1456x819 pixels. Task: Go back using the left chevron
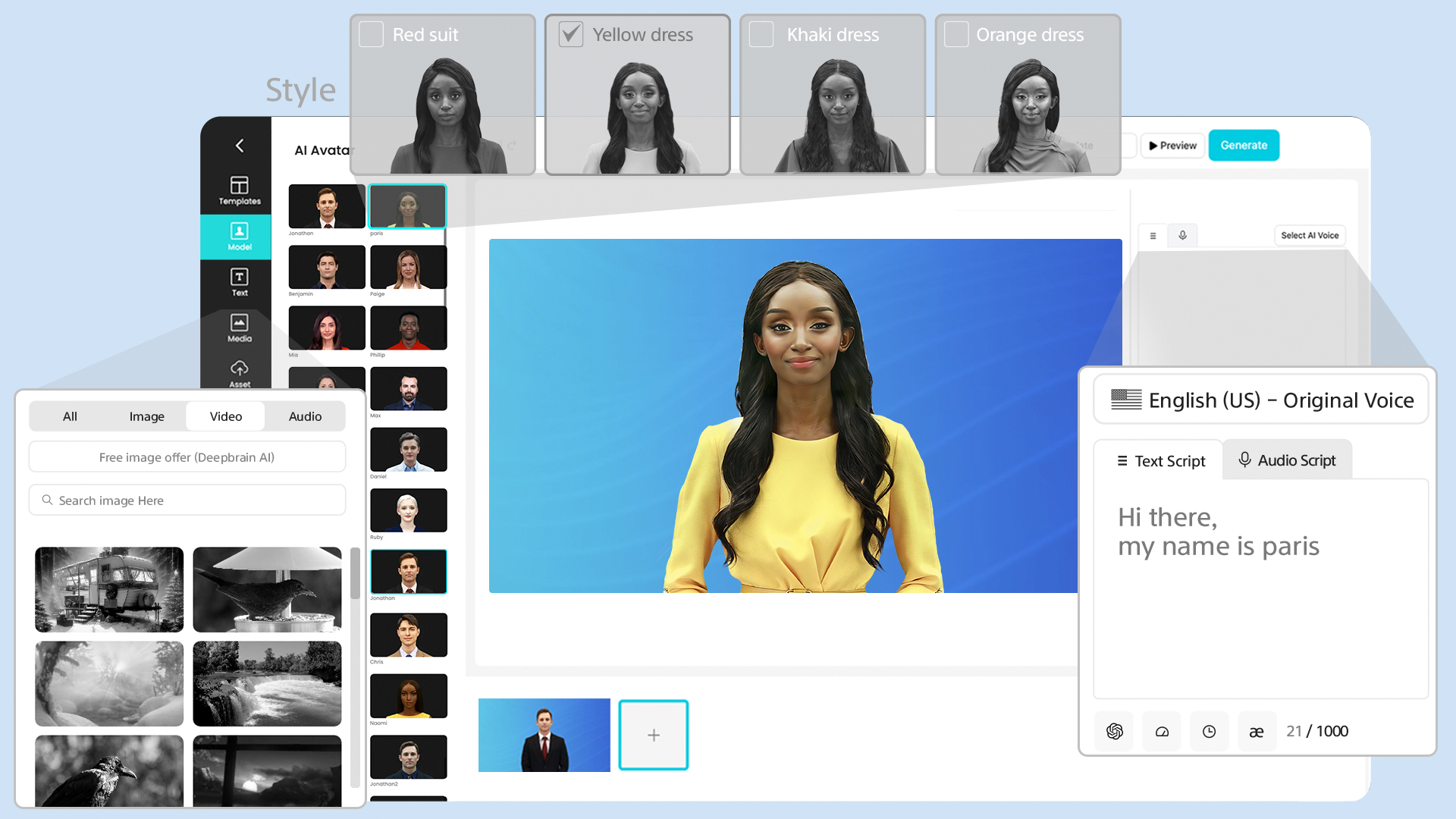pyautogui.click(x=240, y=145)
